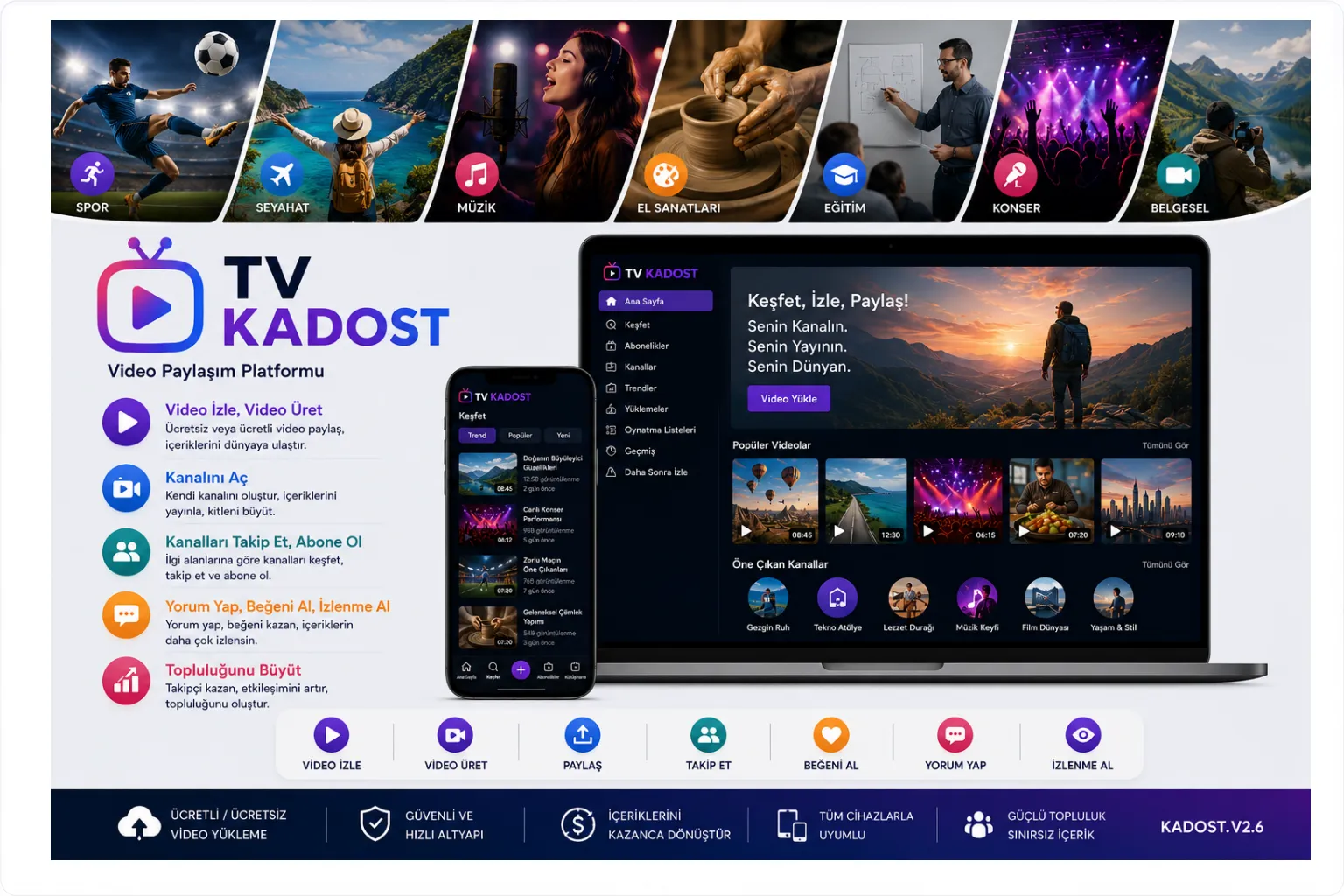Screen dimensions: 1344x896
Task: Click the dollar coin icon in footer
Action: click(x=577, y=824)
